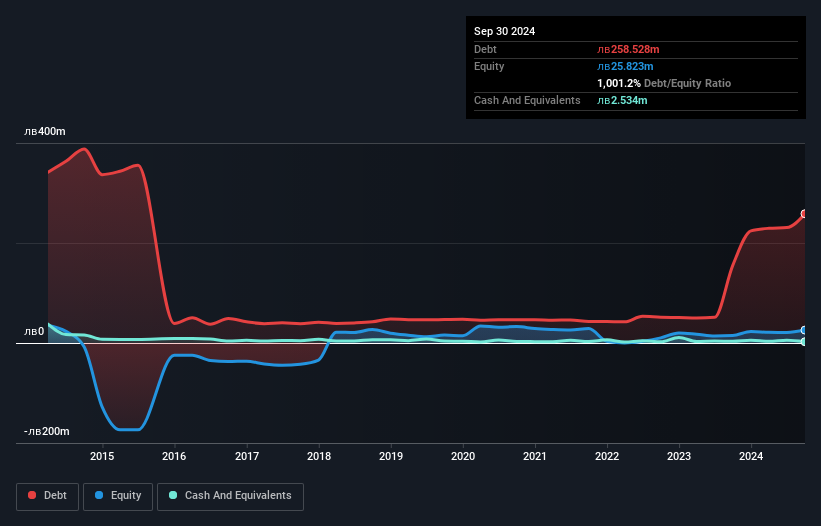The height and width of the screenshot is (526, 821).
Task: Click the red Debt legend dot
Action: click(x=32, y=495)
